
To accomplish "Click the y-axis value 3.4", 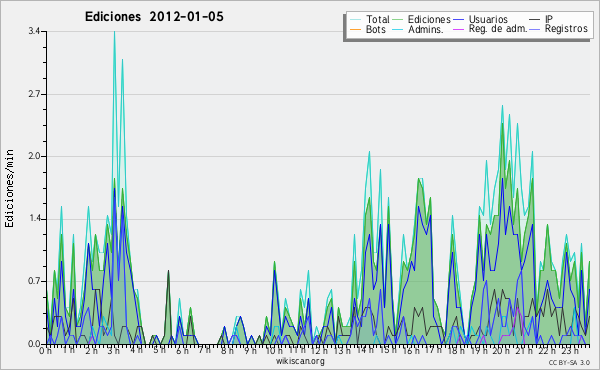I will pyautogui.click(x=34, y=31).
